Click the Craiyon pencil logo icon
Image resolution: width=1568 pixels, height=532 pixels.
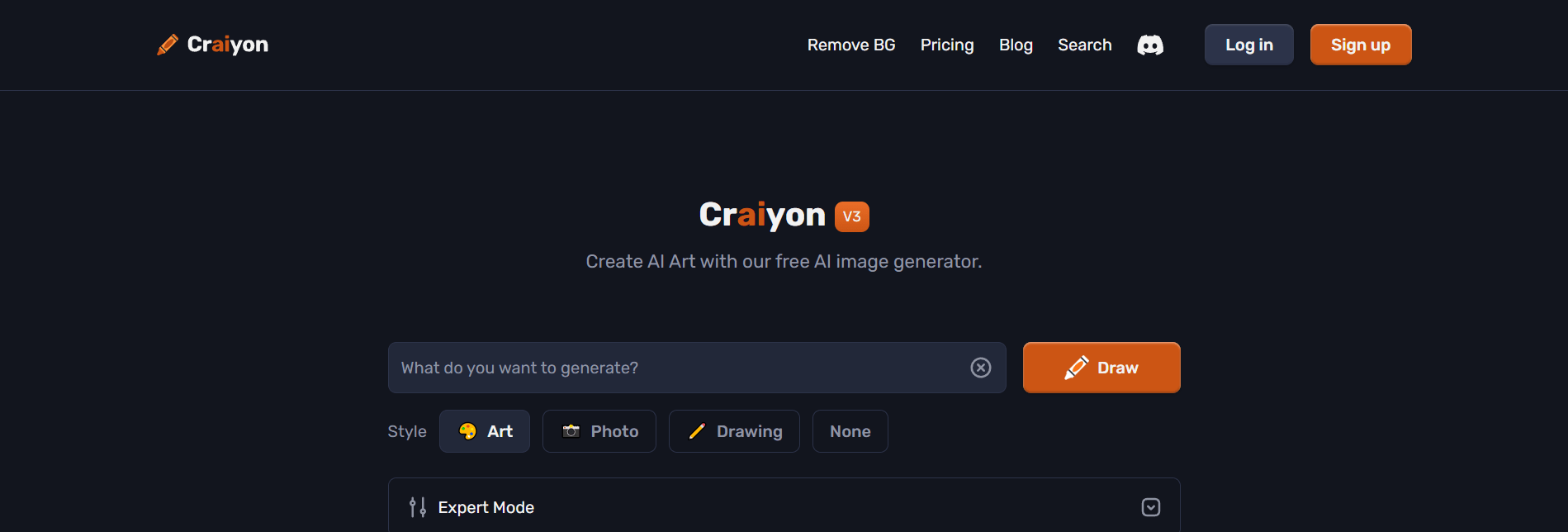168,44
